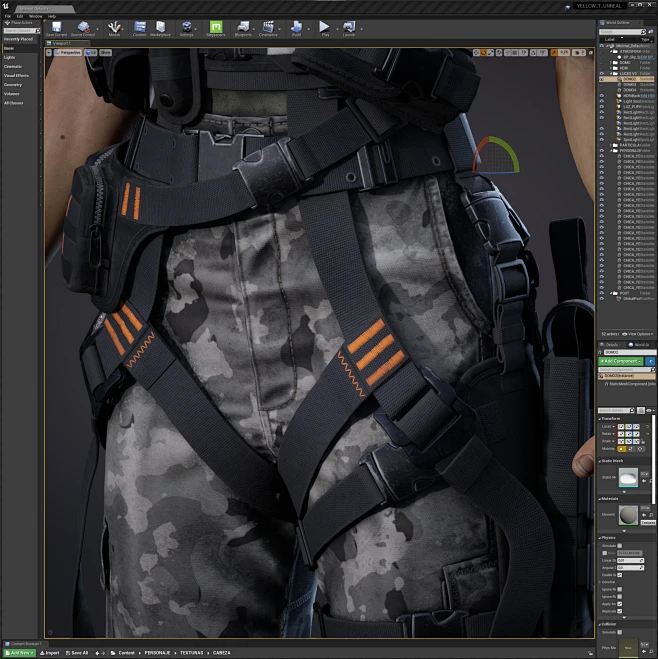Select the translate gizmo mode in viewport
The image size is (658, 659).
point(476,53)
